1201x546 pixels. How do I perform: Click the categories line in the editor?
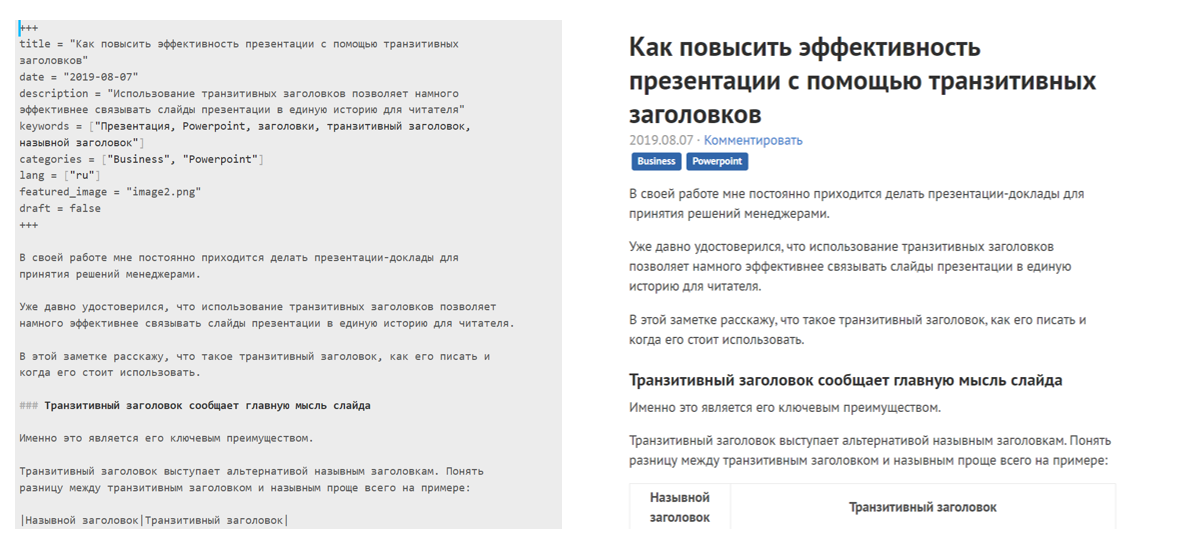(x=141, y=159)
